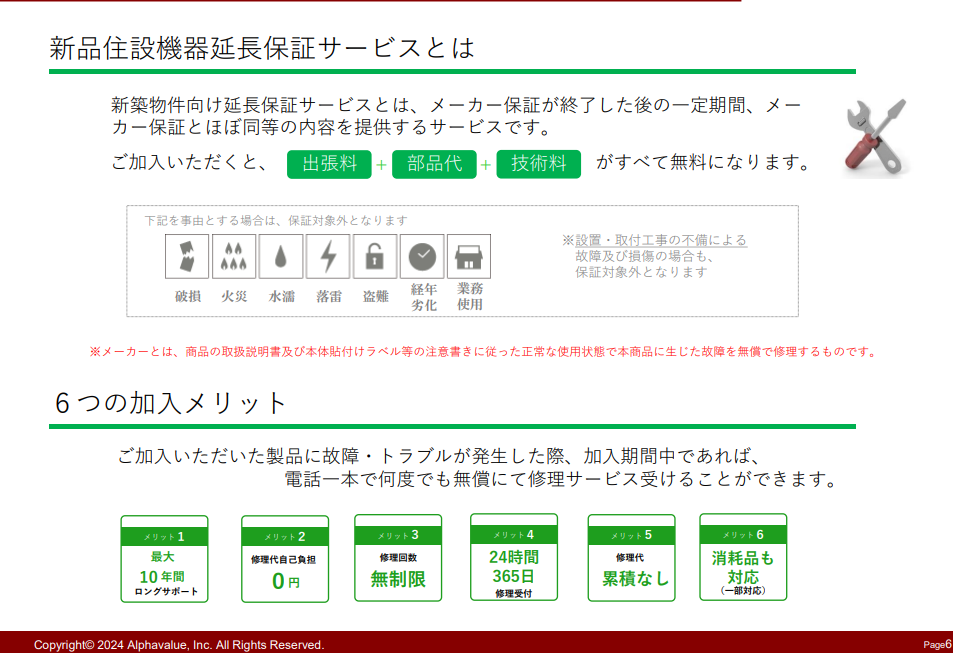This screenshot has height=653, width=953.
Task: Click the 新品住設機器延長保証サービスとは heading
Action: (x=262, y=48)
